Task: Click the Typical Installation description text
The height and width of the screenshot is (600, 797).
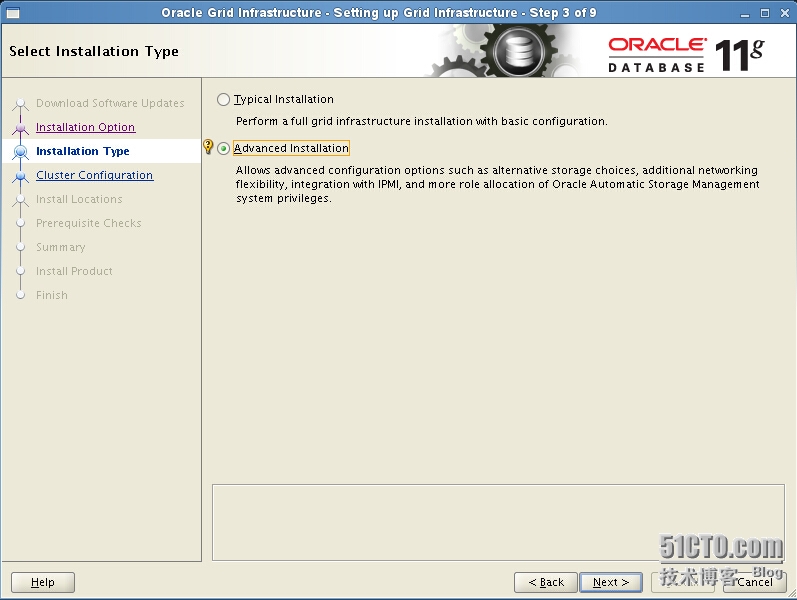Action: (422, 121)
